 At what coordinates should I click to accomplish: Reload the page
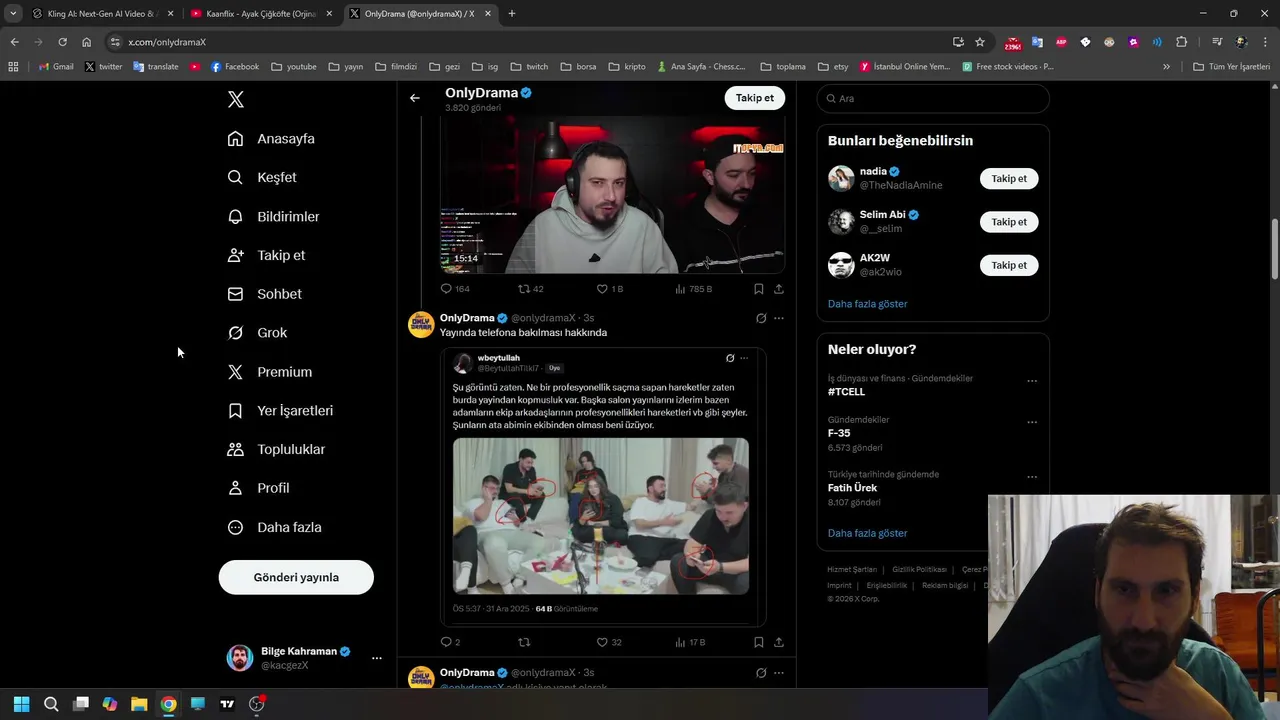tap(62, 42)
